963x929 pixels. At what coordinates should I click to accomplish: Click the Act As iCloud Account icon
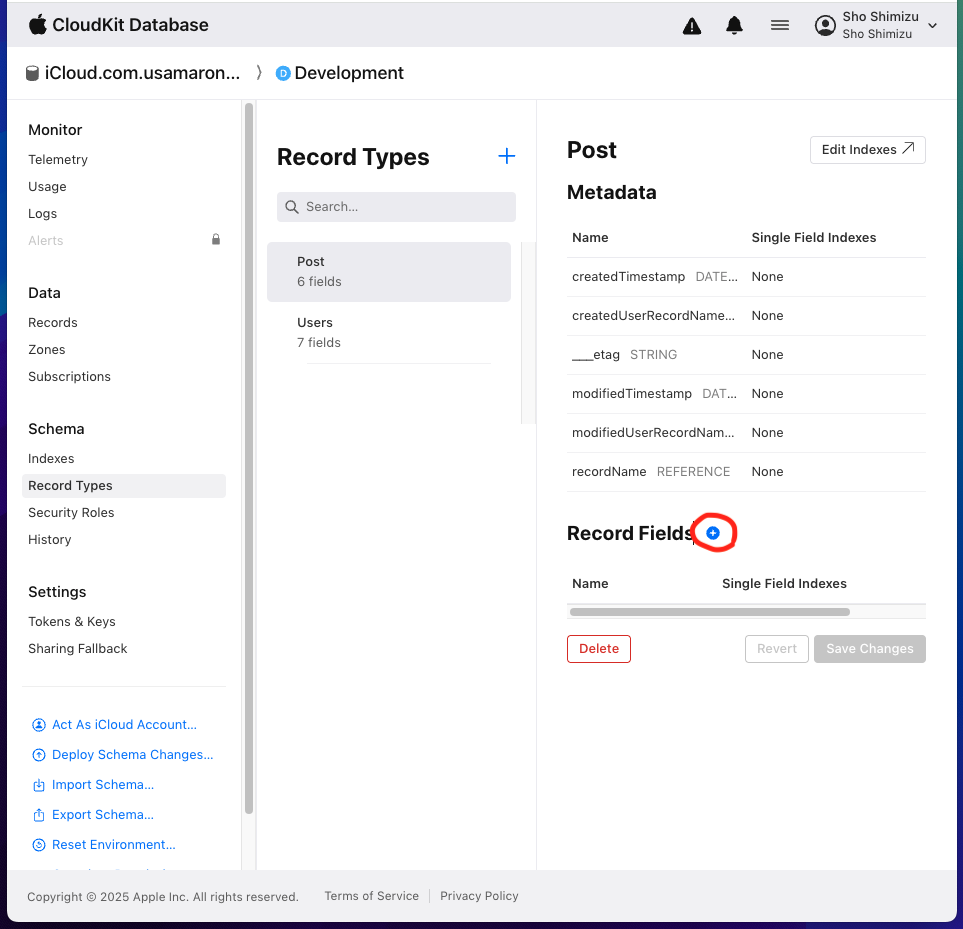pos(39,725)
